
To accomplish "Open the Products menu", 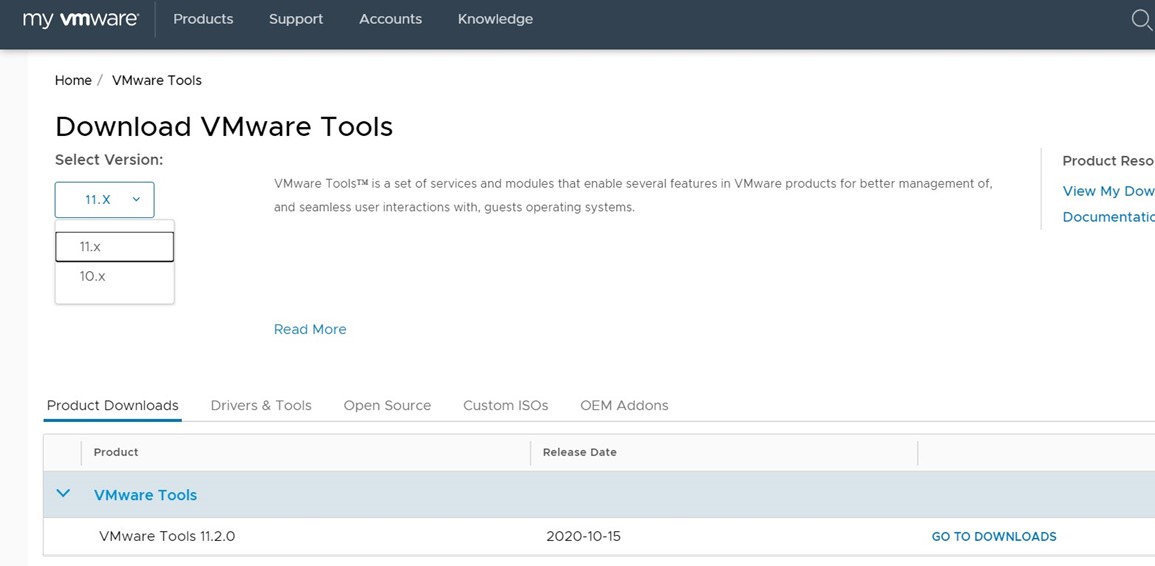I will [203, 19].
